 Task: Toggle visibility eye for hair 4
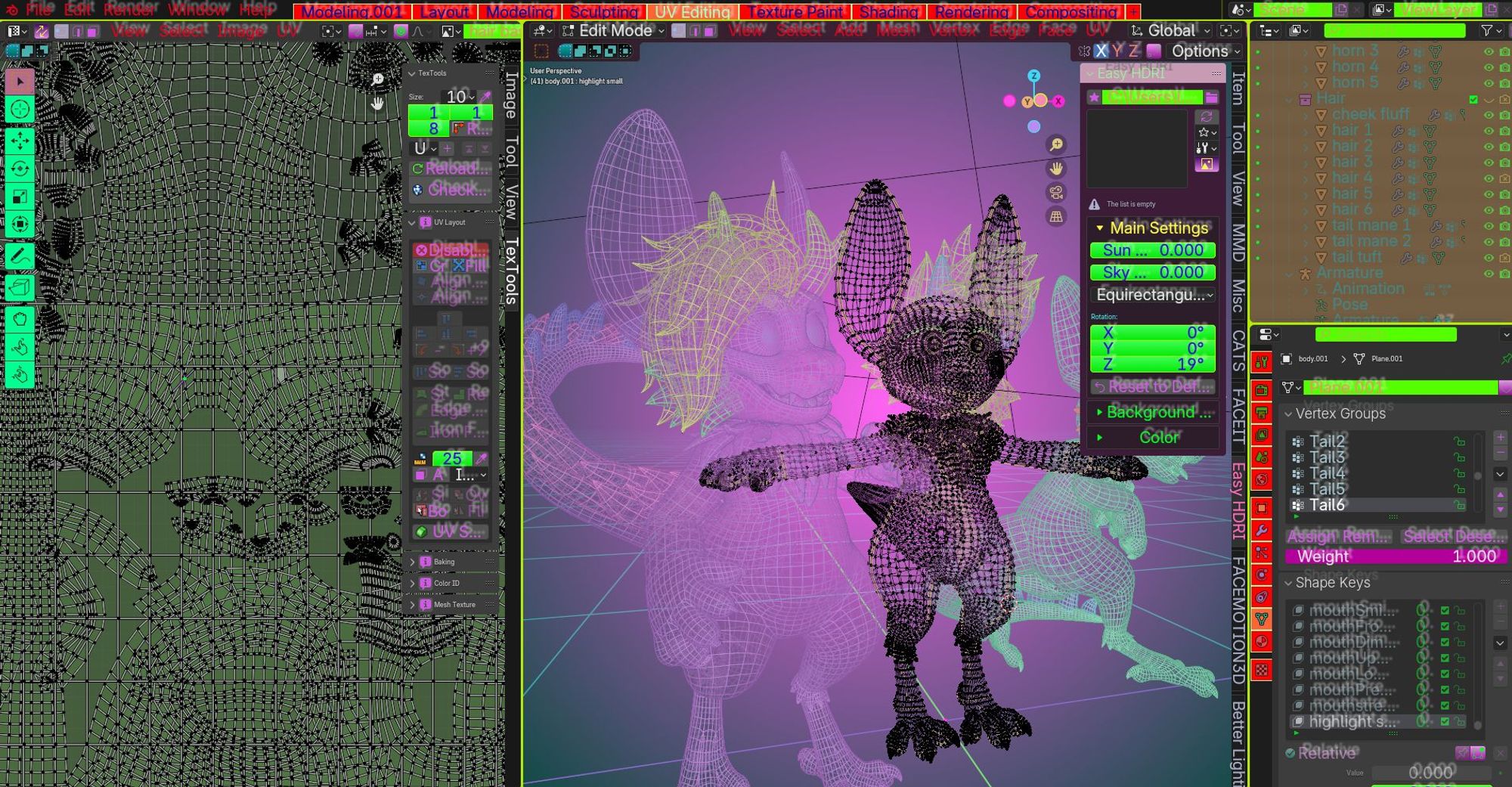1489,178
